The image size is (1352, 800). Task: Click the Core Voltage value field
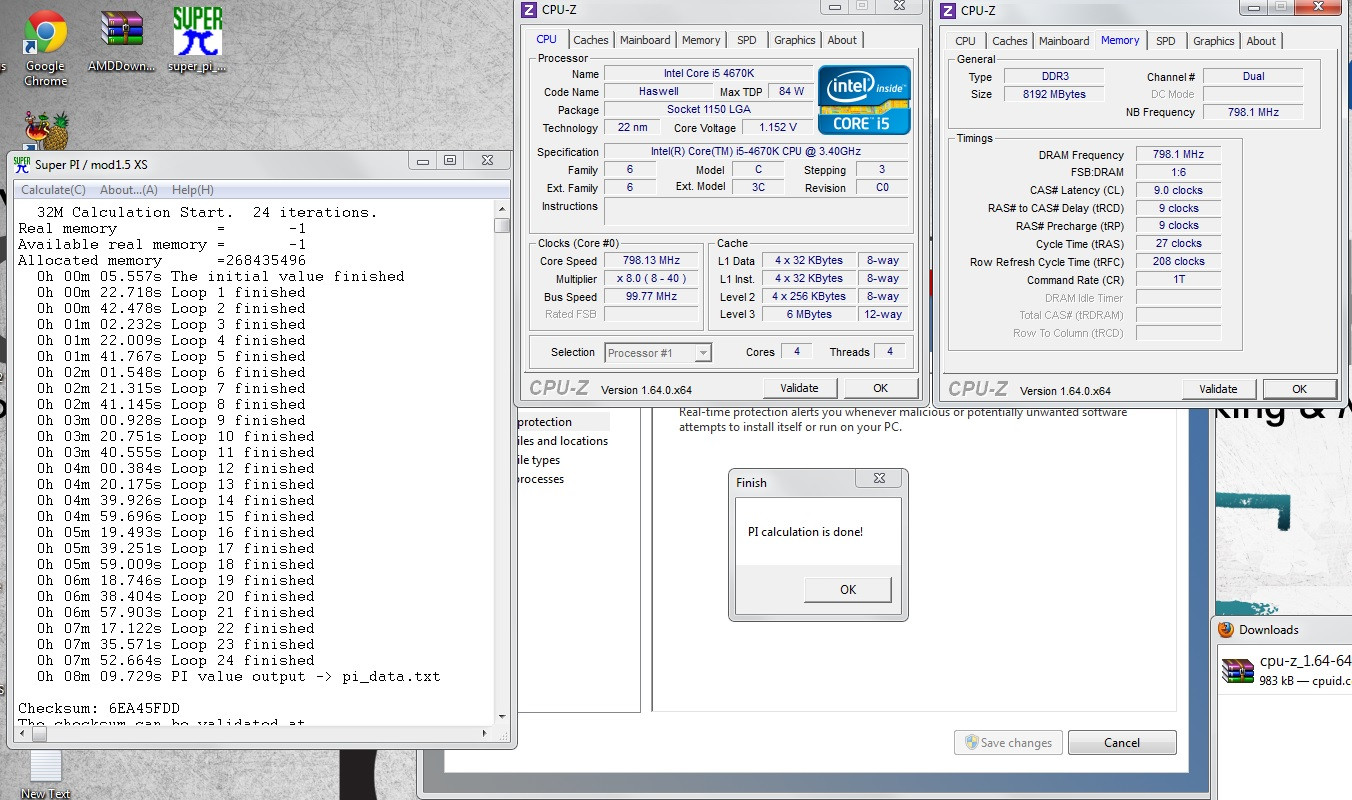coord(777,127)
